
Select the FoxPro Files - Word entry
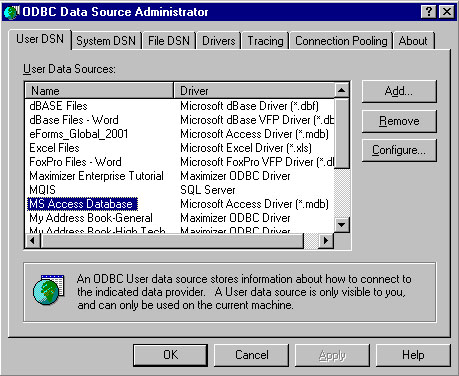tap(75, 162)
